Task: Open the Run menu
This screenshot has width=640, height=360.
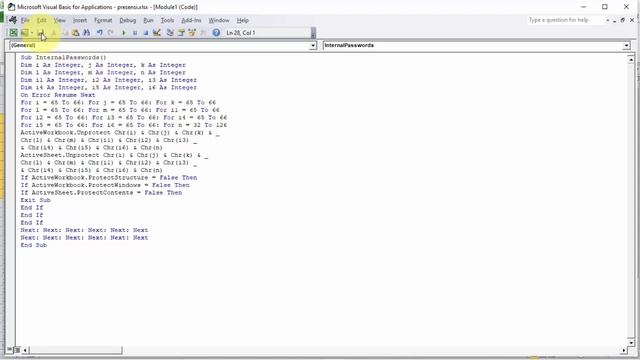Action: click(x=148, y=20)
